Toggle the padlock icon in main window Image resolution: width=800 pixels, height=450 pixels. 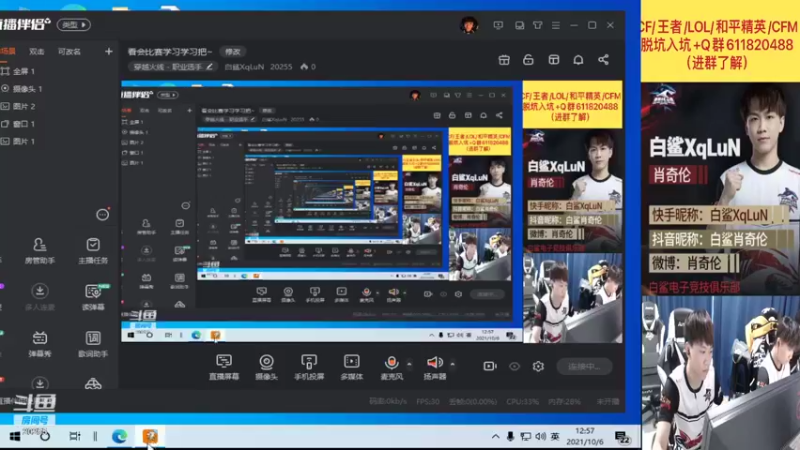pos(529,60)
